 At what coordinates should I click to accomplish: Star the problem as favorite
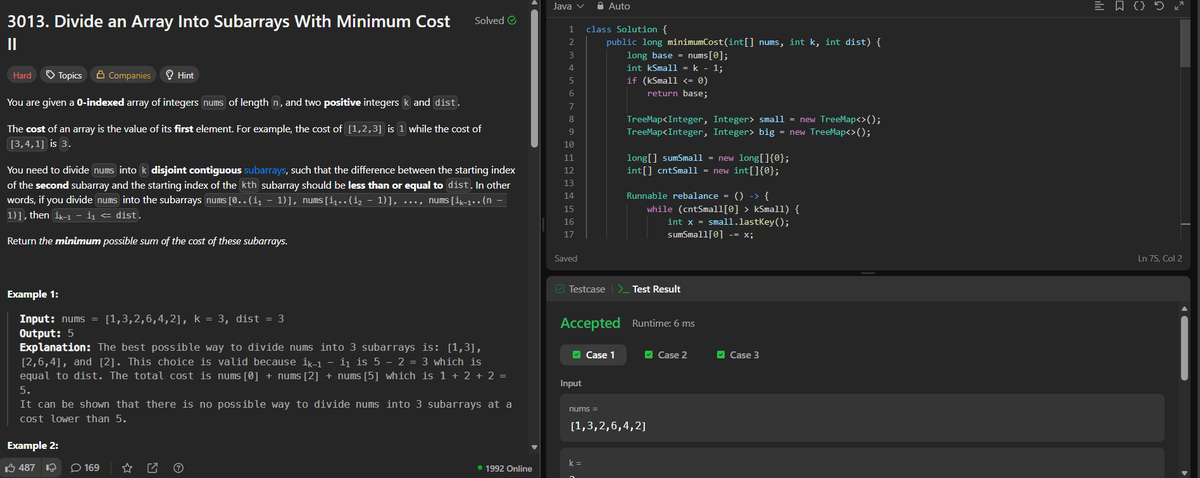tap(127, 467)
